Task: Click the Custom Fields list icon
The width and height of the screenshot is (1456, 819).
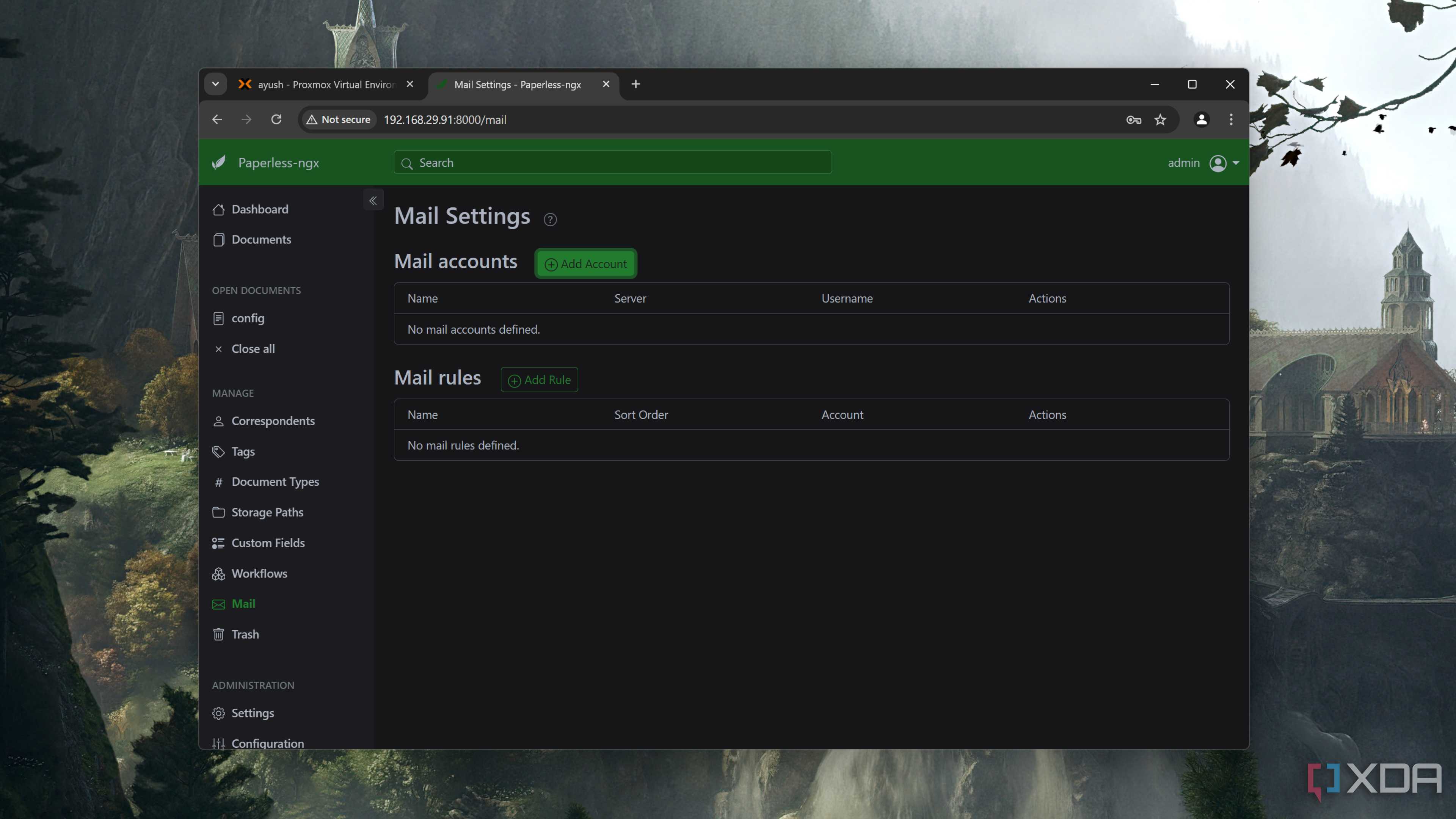Action: coord(219,543)
